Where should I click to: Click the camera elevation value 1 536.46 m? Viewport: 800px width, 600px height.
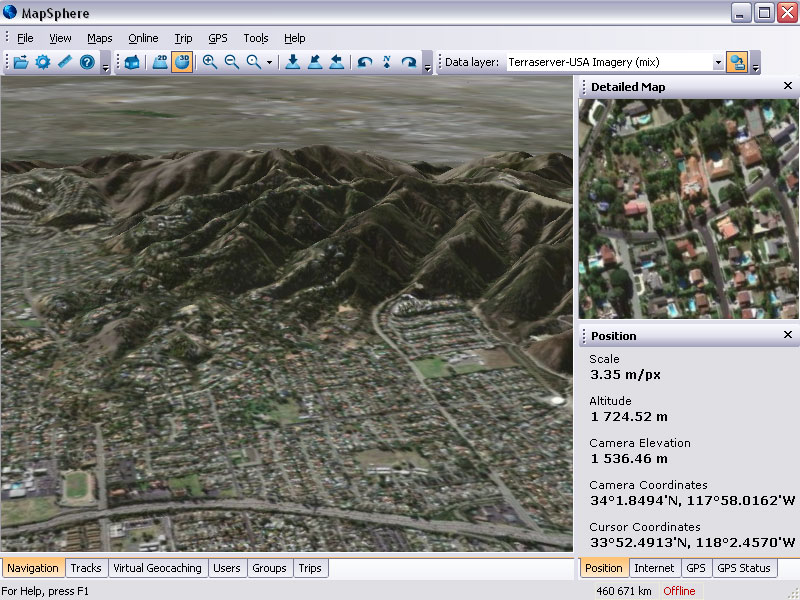coord(629,458)
